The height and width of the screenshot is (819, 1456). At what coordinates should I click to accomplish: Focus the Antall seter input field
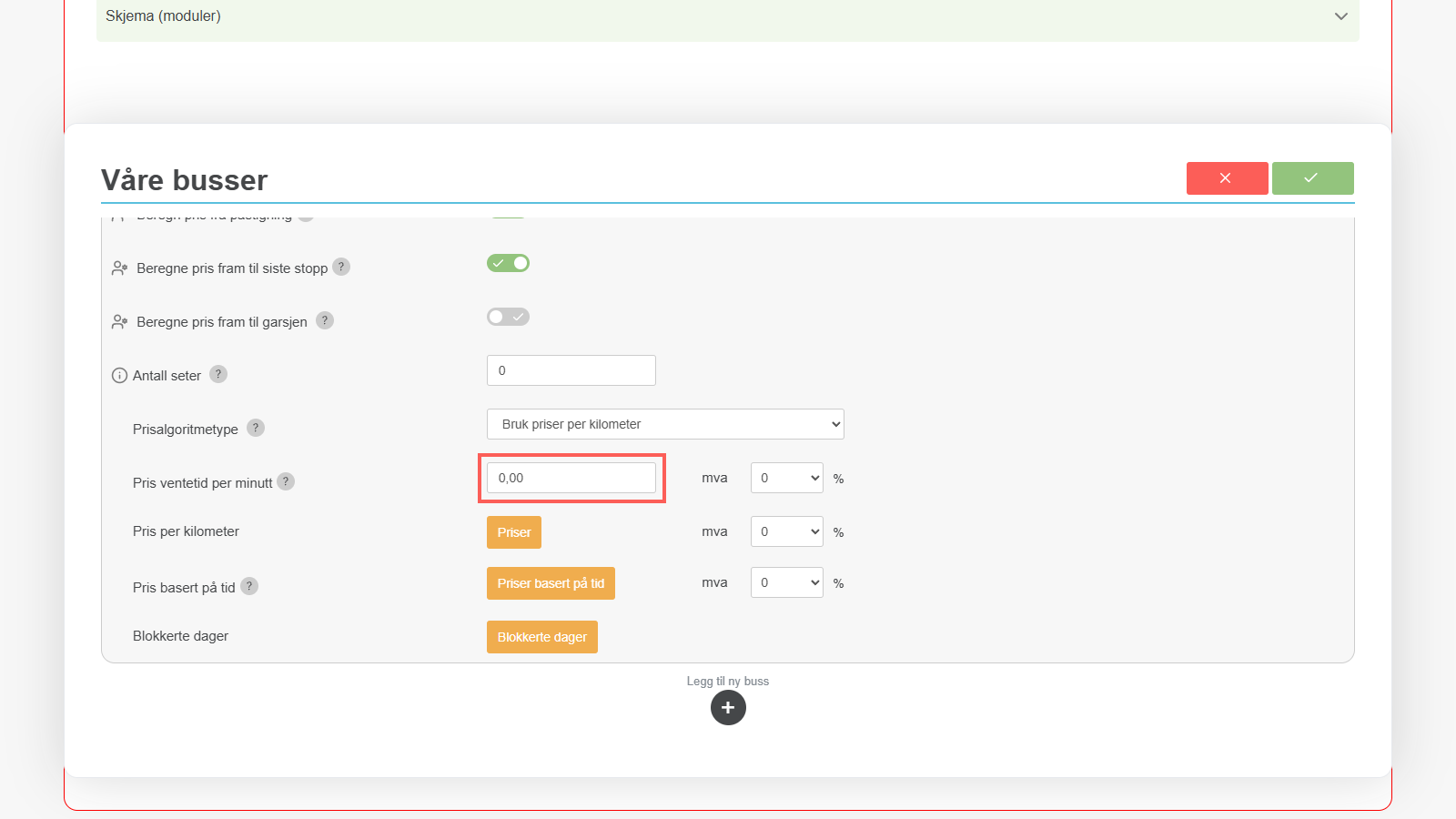[x=571, y=370]
